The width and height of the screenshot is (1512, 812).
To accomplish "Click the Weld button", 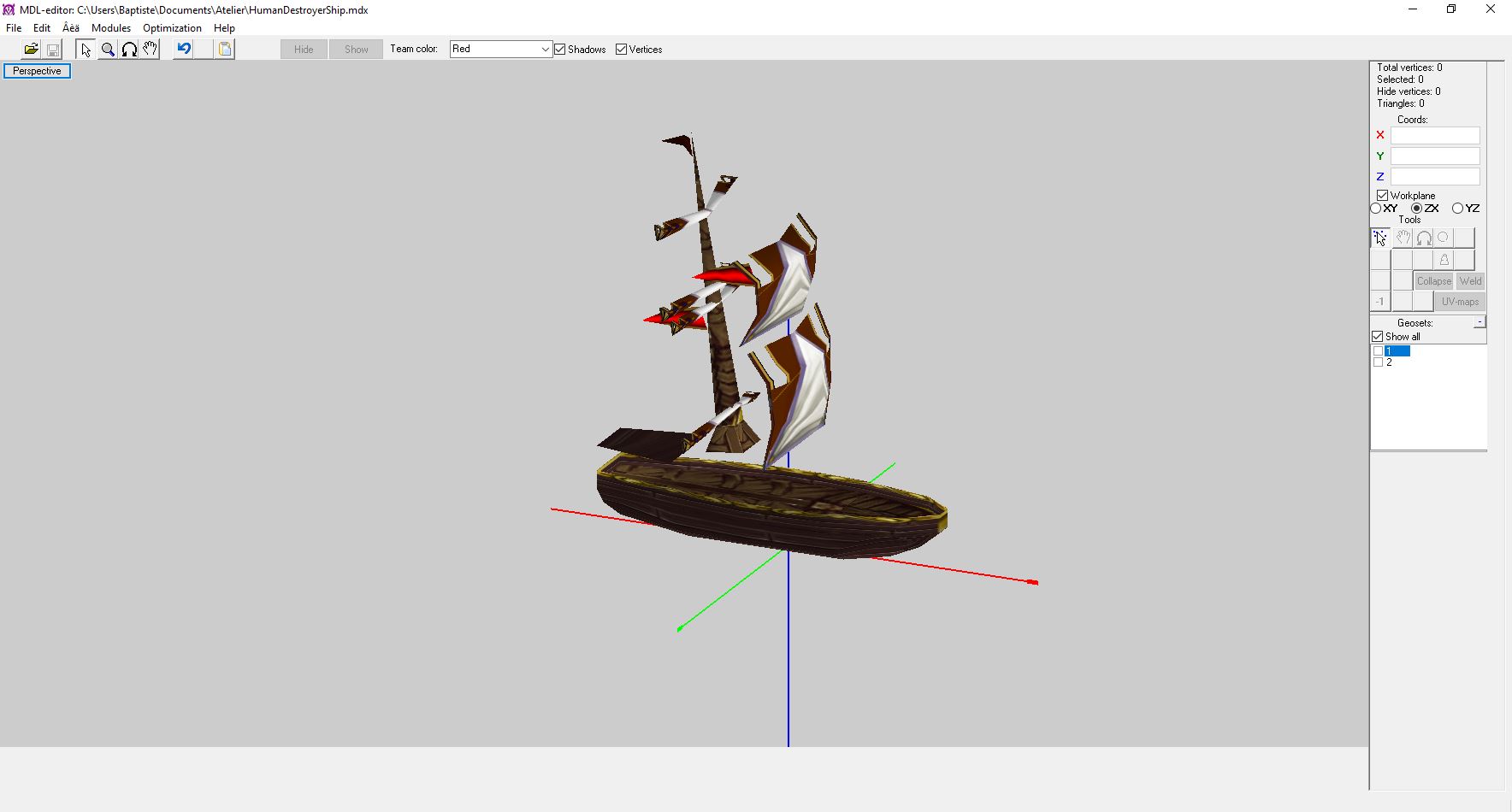I will coord(1471,281).
